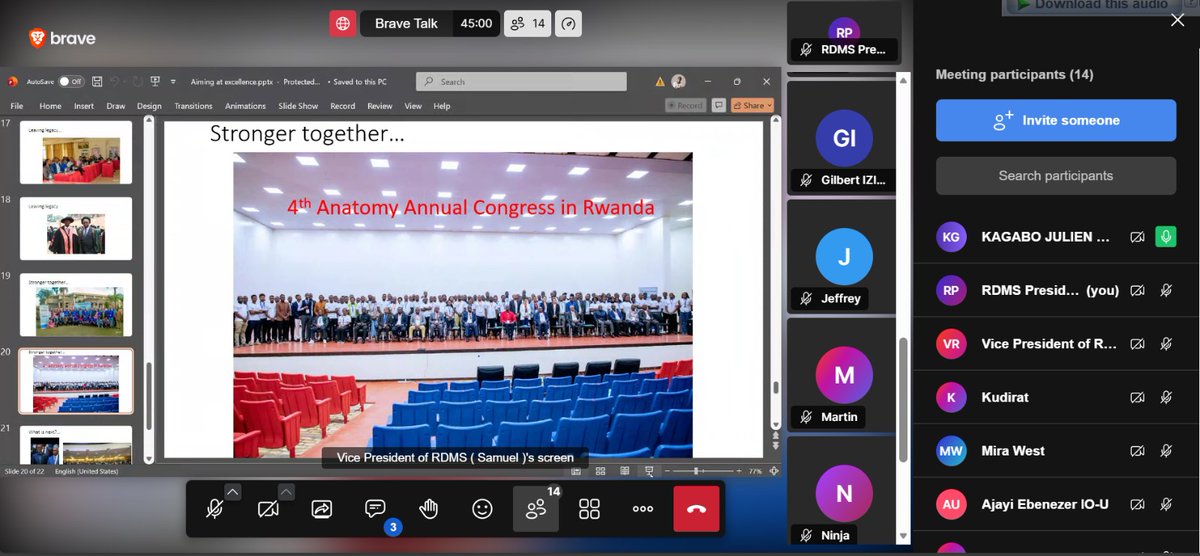Toggle the camera icon for Vice President of R...
The width and height of the screenshot is (1200, 556).
(x=1137, y=344)
